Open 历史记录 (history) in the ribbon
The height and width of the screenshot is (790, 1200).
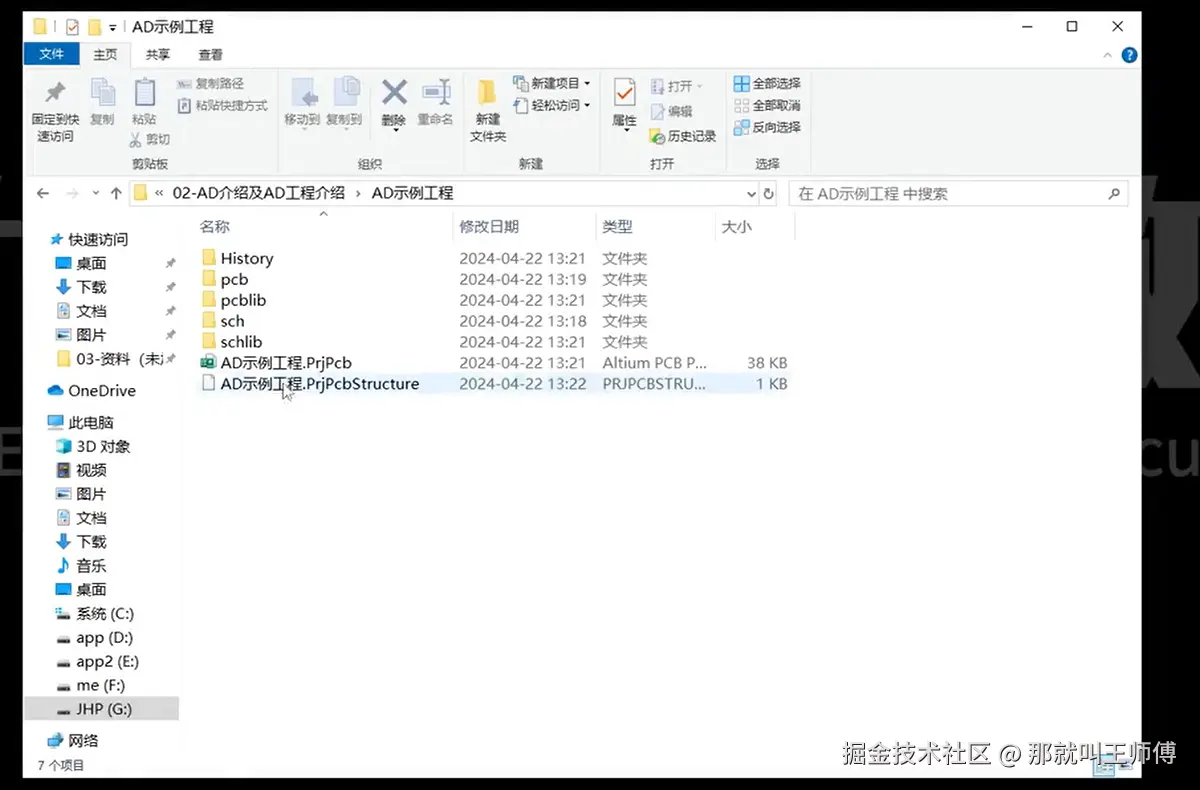[x=683, y=136]
